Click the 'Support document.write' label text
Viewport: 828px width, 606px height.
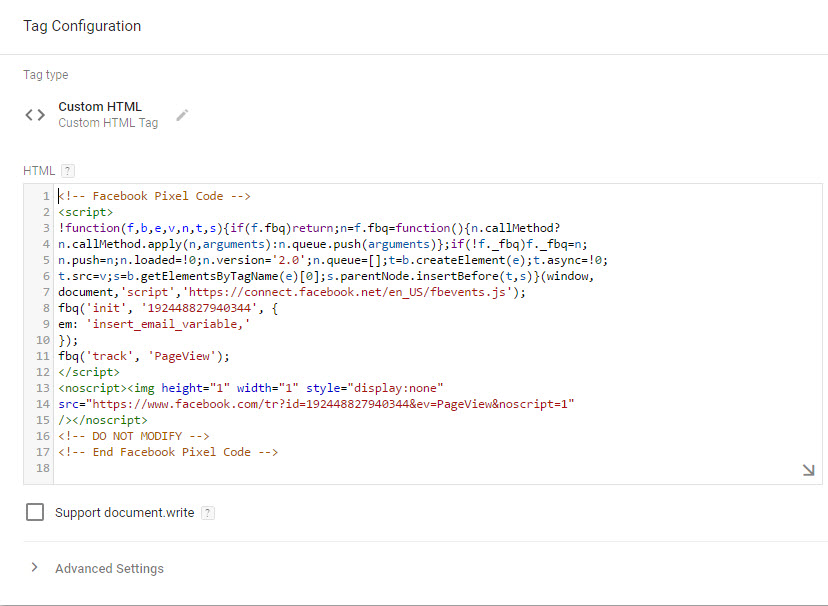125,513
